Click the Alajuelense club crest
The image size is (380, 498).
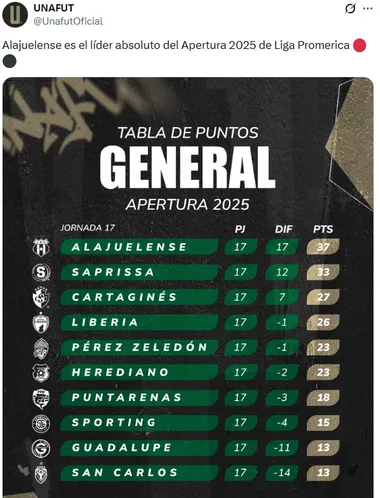tap(41, 247)
